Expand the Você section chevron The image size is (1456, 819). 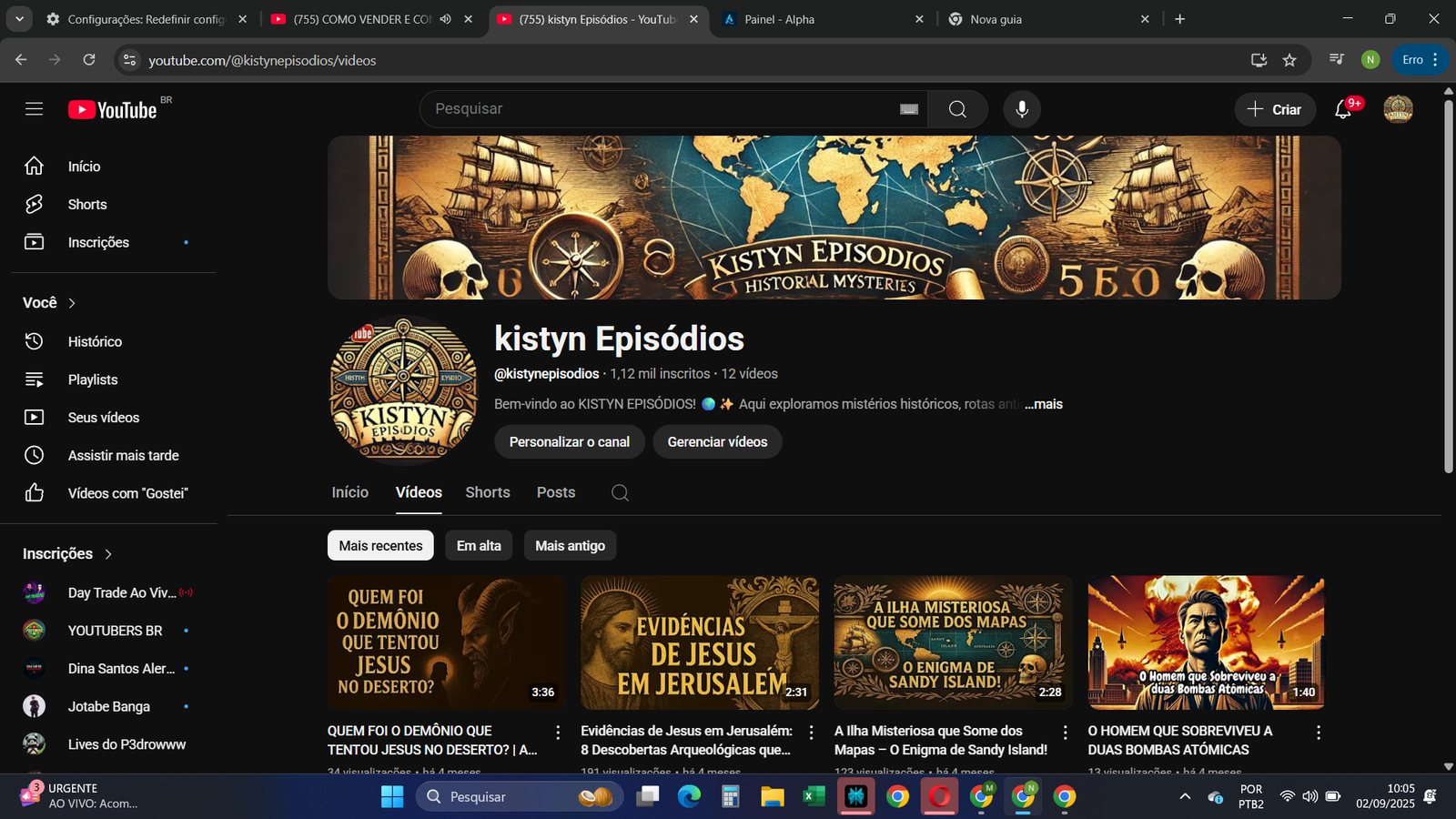coord(72,303)
